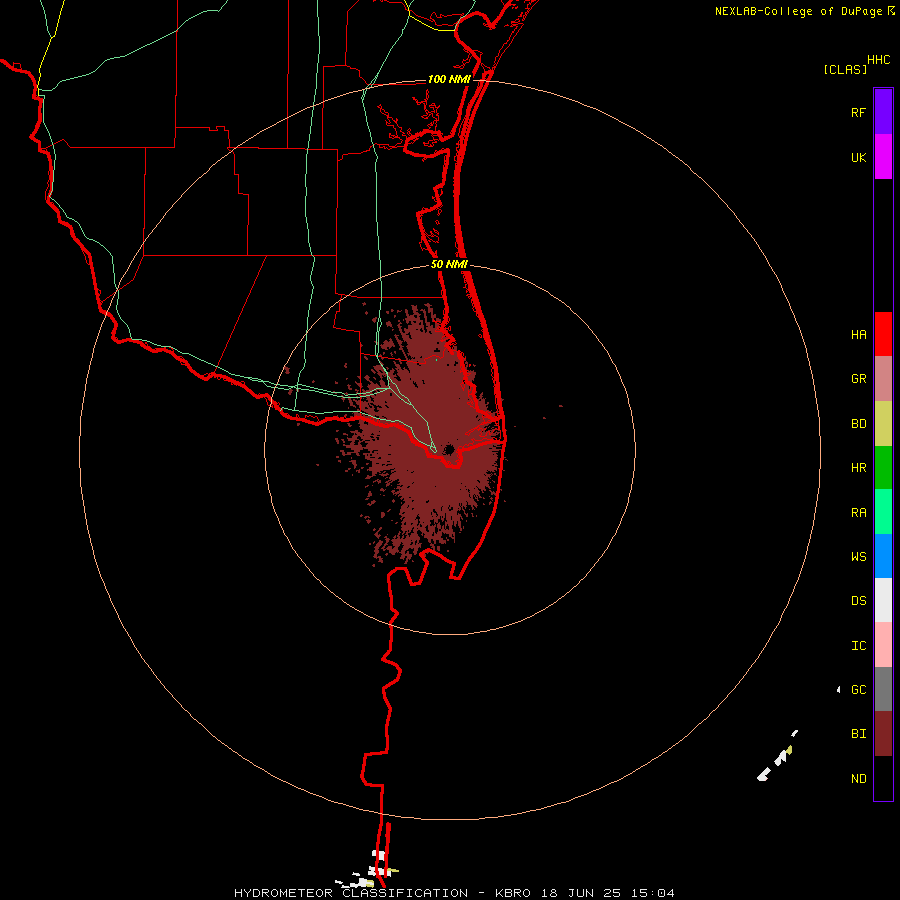This screenshot has width=900, height=900.
Task: Click the UK magenta legend swatch
Action: [x=883, y=157]
